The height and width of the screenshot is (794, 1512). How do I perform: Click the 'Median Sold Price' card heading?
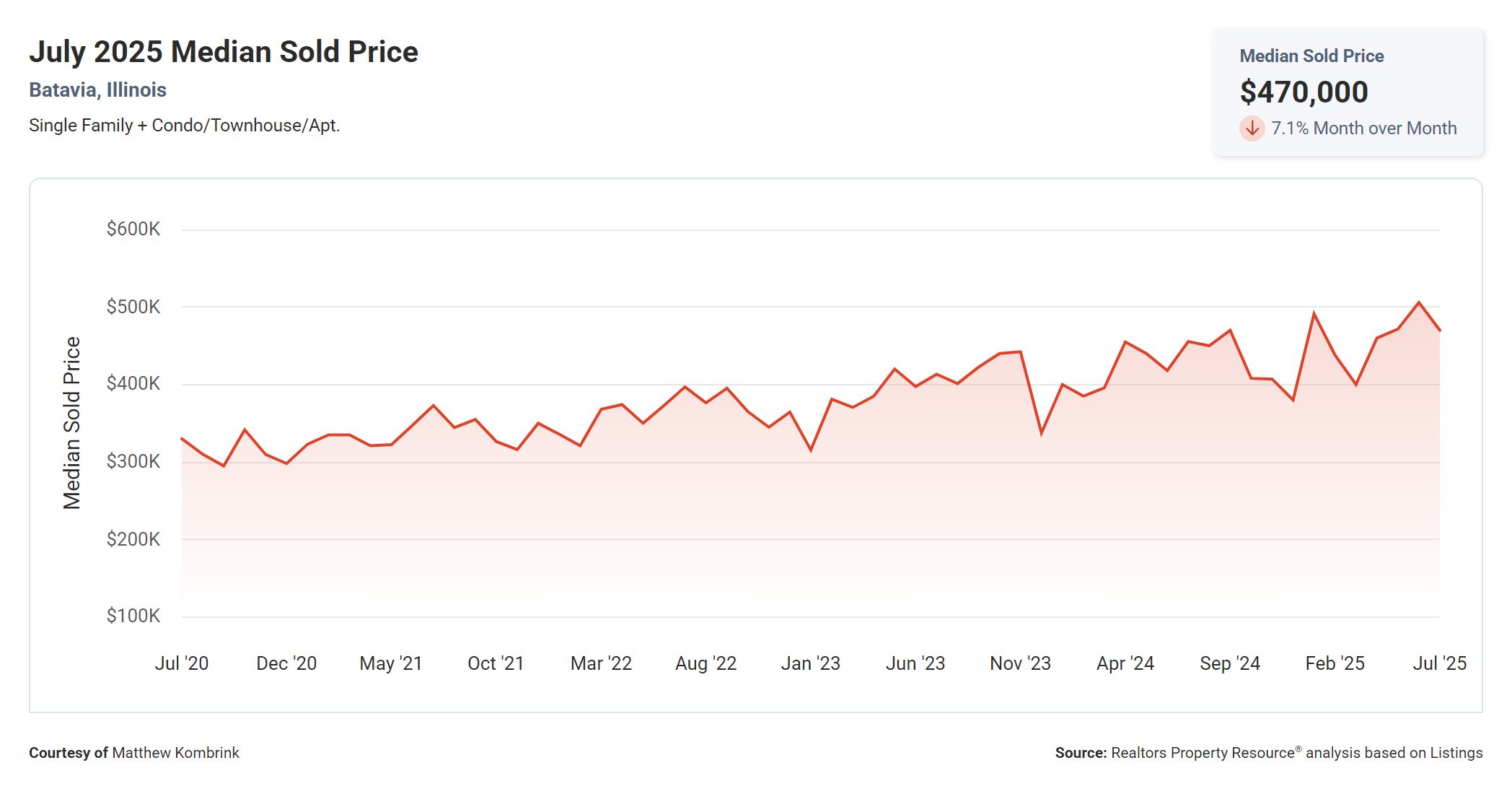pos(1311,56)
